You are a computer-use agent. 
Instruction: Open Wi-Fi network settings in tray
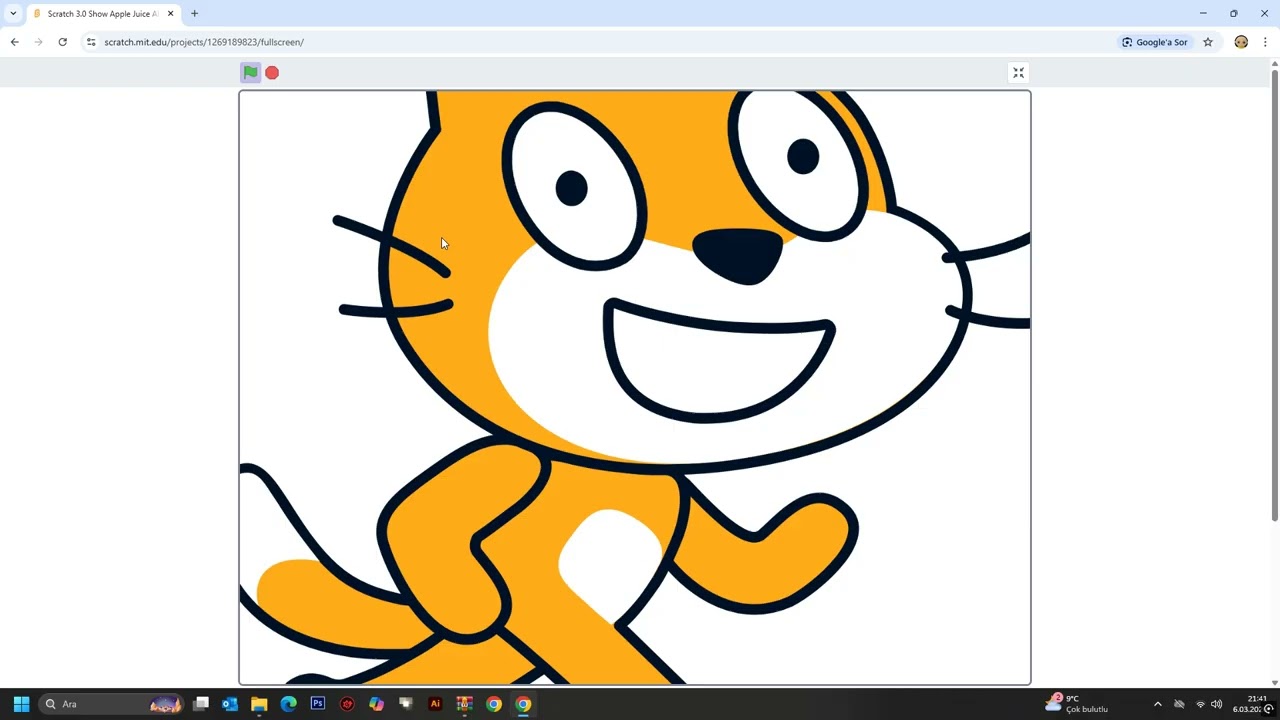[x=1201, y=704]
